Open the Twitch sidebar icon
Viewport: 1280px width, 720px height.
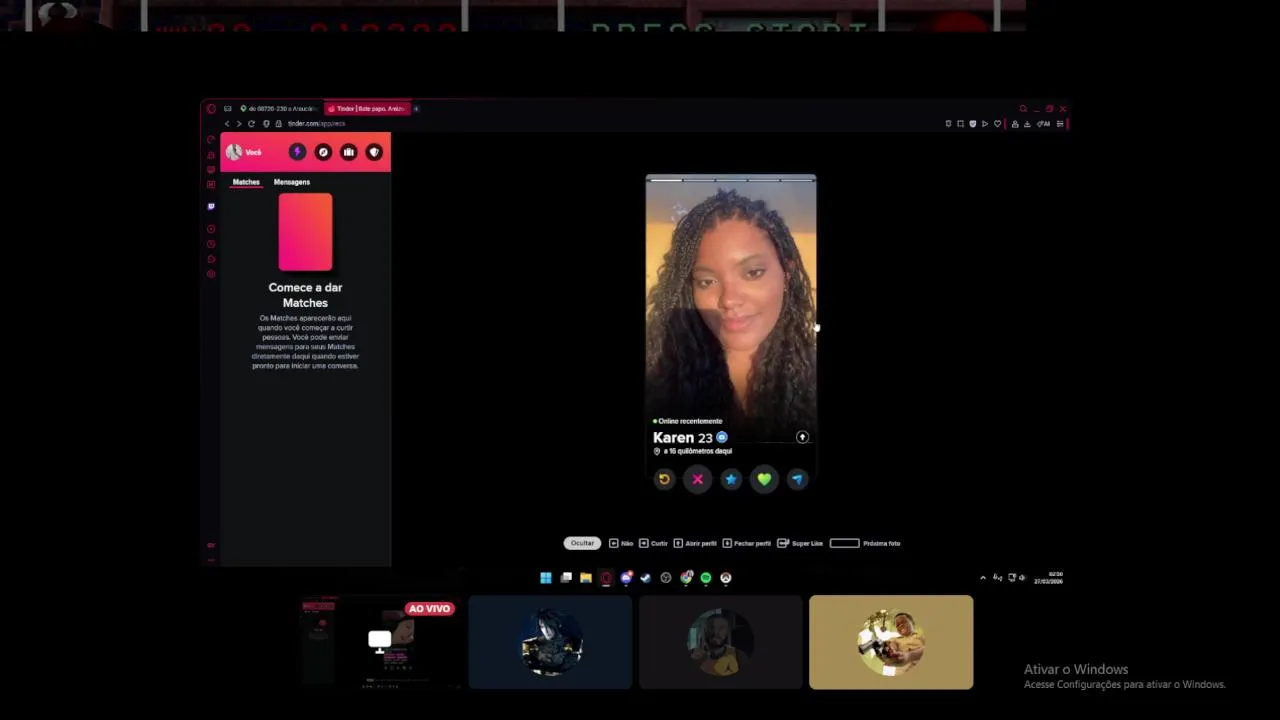tap(211, 206)
